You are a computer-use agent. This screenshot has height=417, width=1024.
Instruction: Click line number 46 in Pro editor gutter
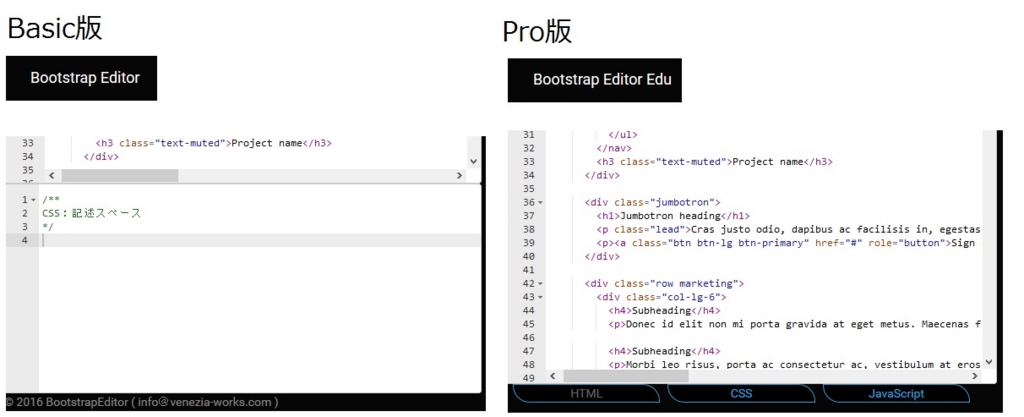528,337
